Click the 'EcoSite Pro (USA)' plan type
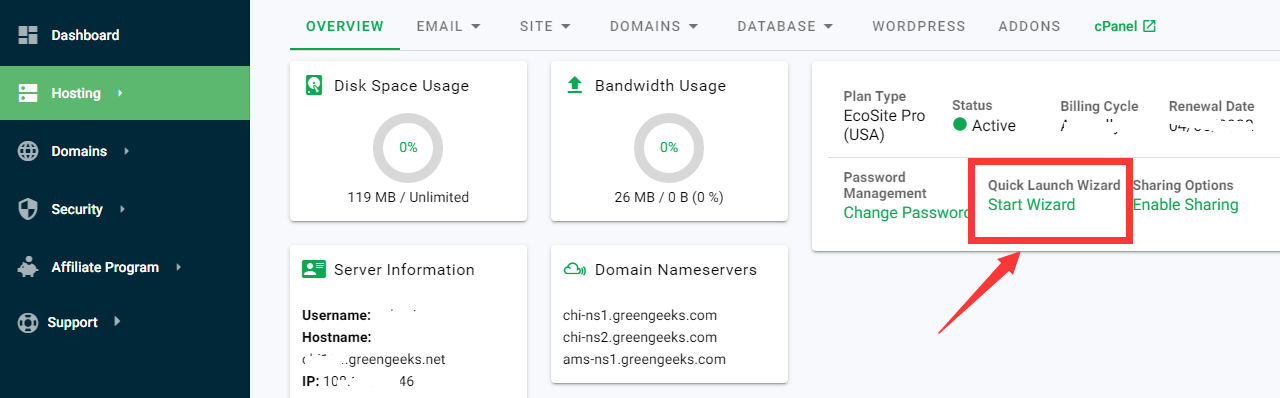The width and height of the screenshot is (1280, 398). coord(884,124)
